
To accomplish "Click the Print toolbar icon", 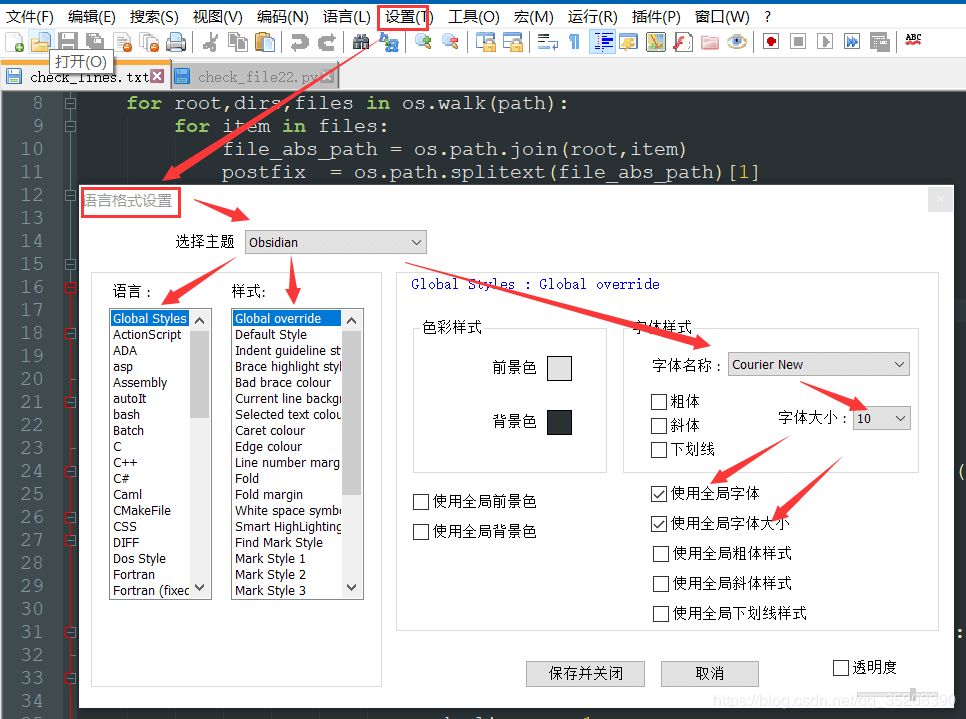I will tap(176, 42).
